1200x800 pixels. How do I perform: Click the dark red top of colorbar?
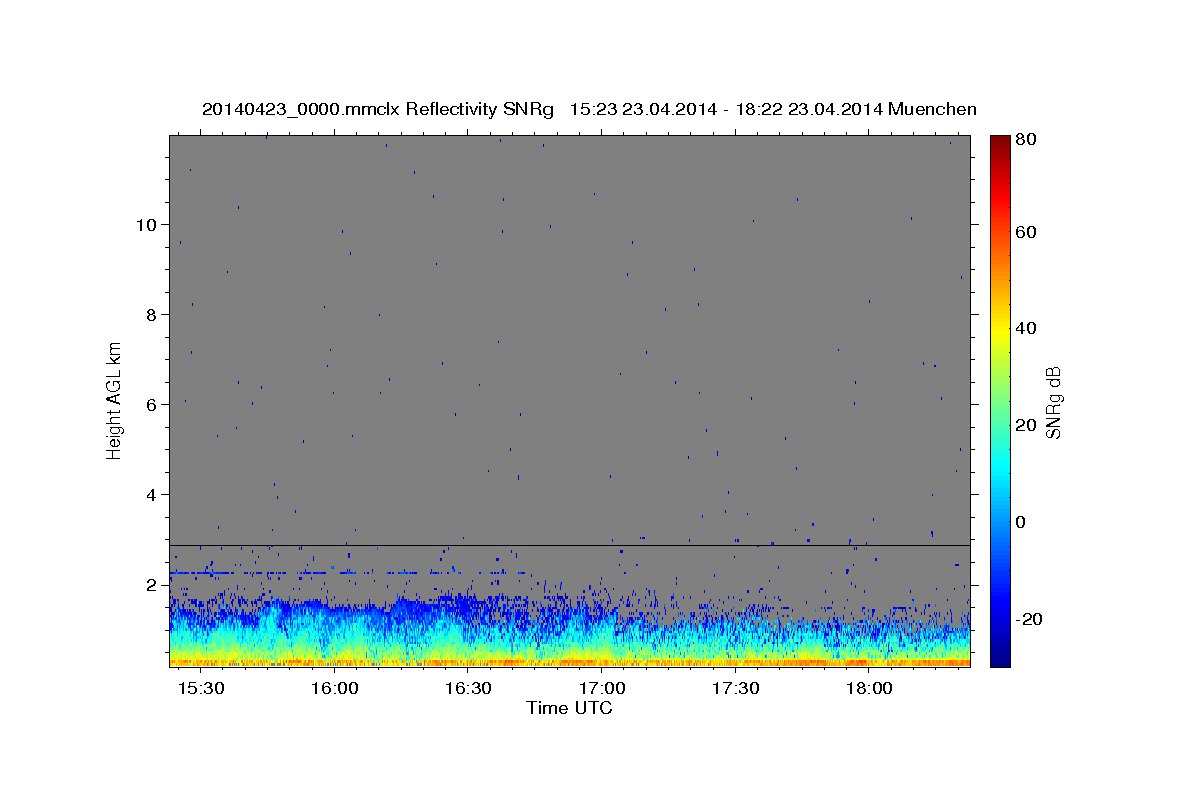click(1000, 142)
